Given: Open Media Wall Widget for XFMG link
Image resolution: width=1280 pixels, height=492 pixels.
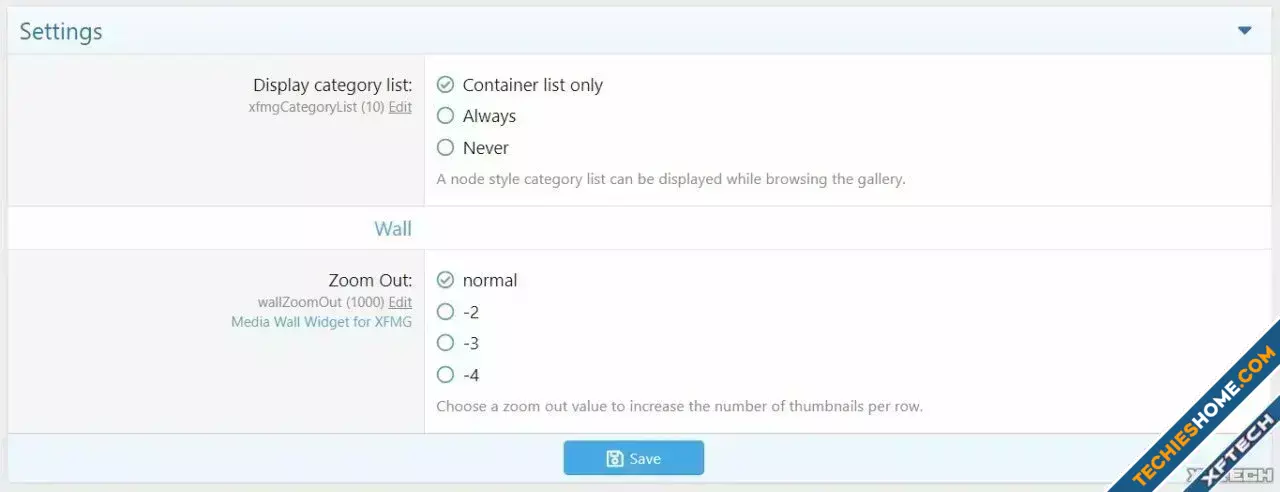Looking at the screenshot, I should coord(321,322).
